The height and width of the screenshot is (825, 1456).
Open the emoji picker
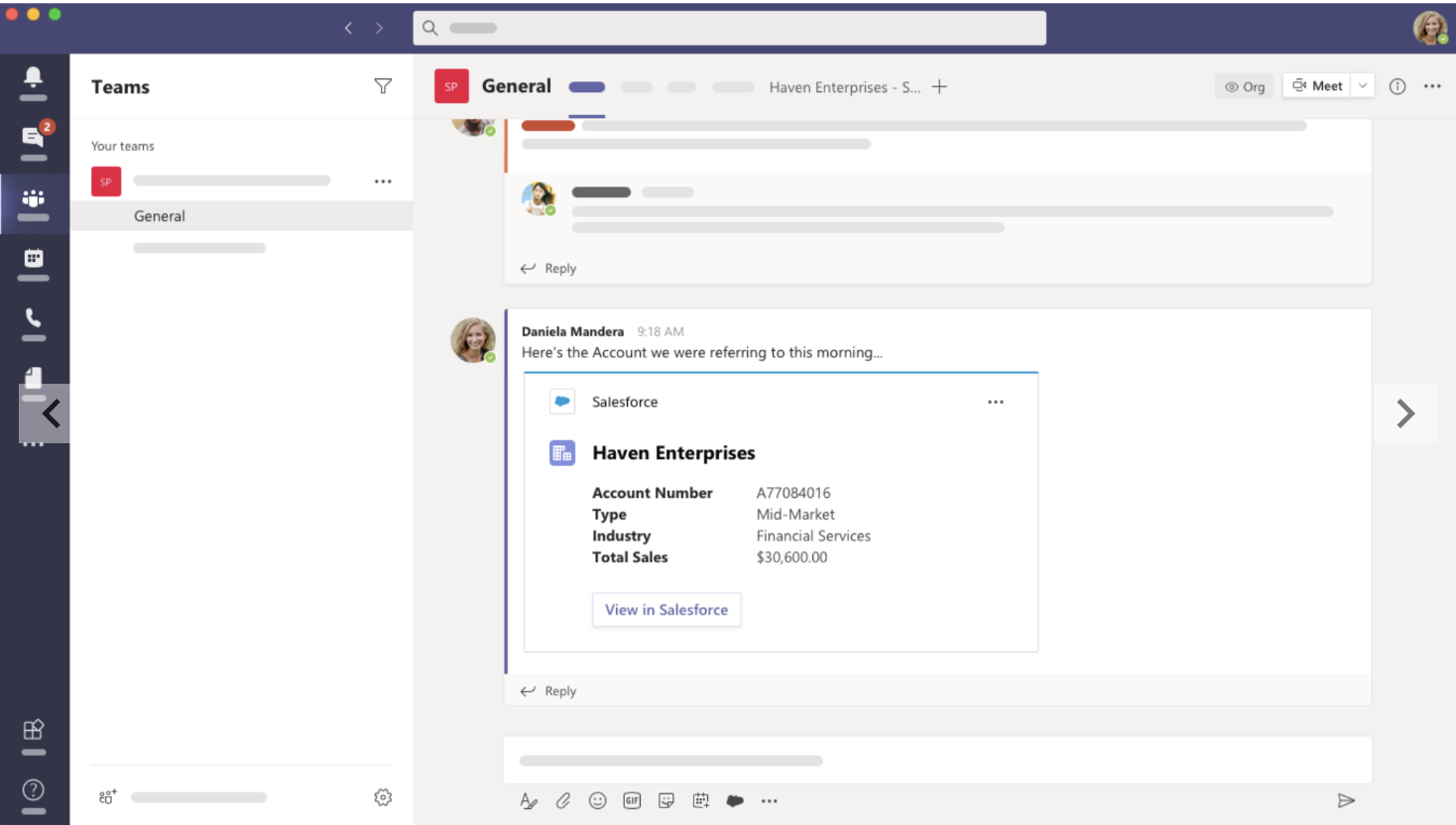tap(597, 801)
